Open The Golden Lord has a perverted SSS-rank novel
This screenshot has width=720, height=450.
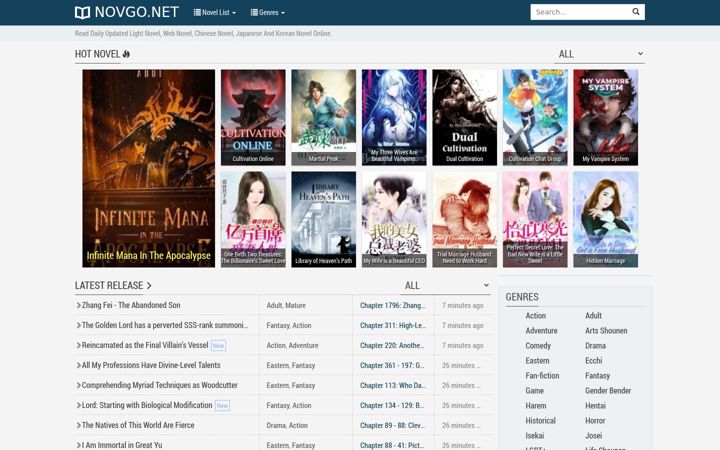[x=164, y=325]
